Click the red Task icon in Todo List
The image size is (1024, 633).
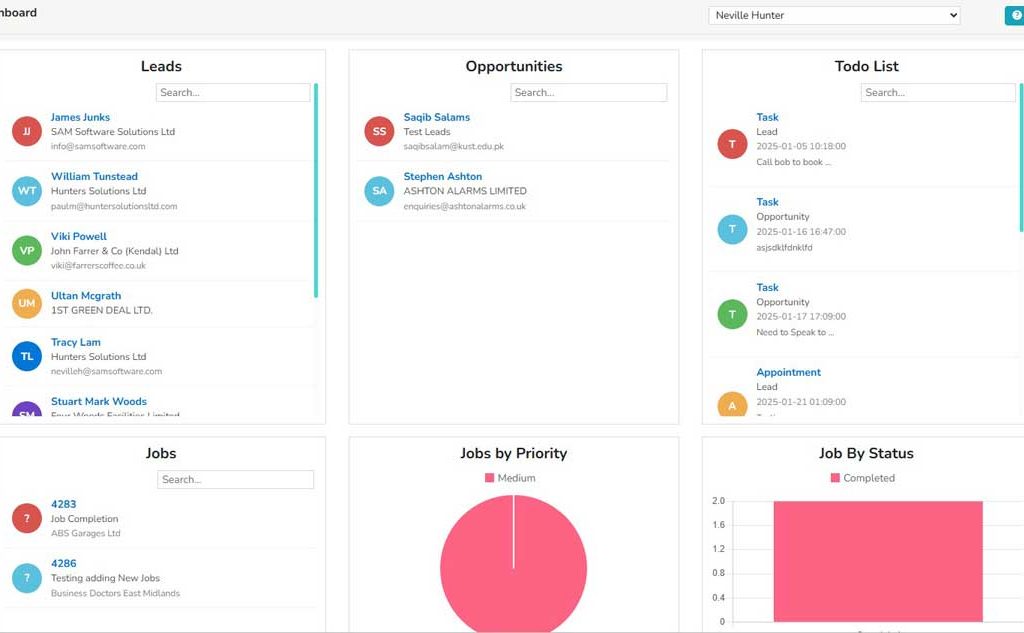tap(731, 144)
